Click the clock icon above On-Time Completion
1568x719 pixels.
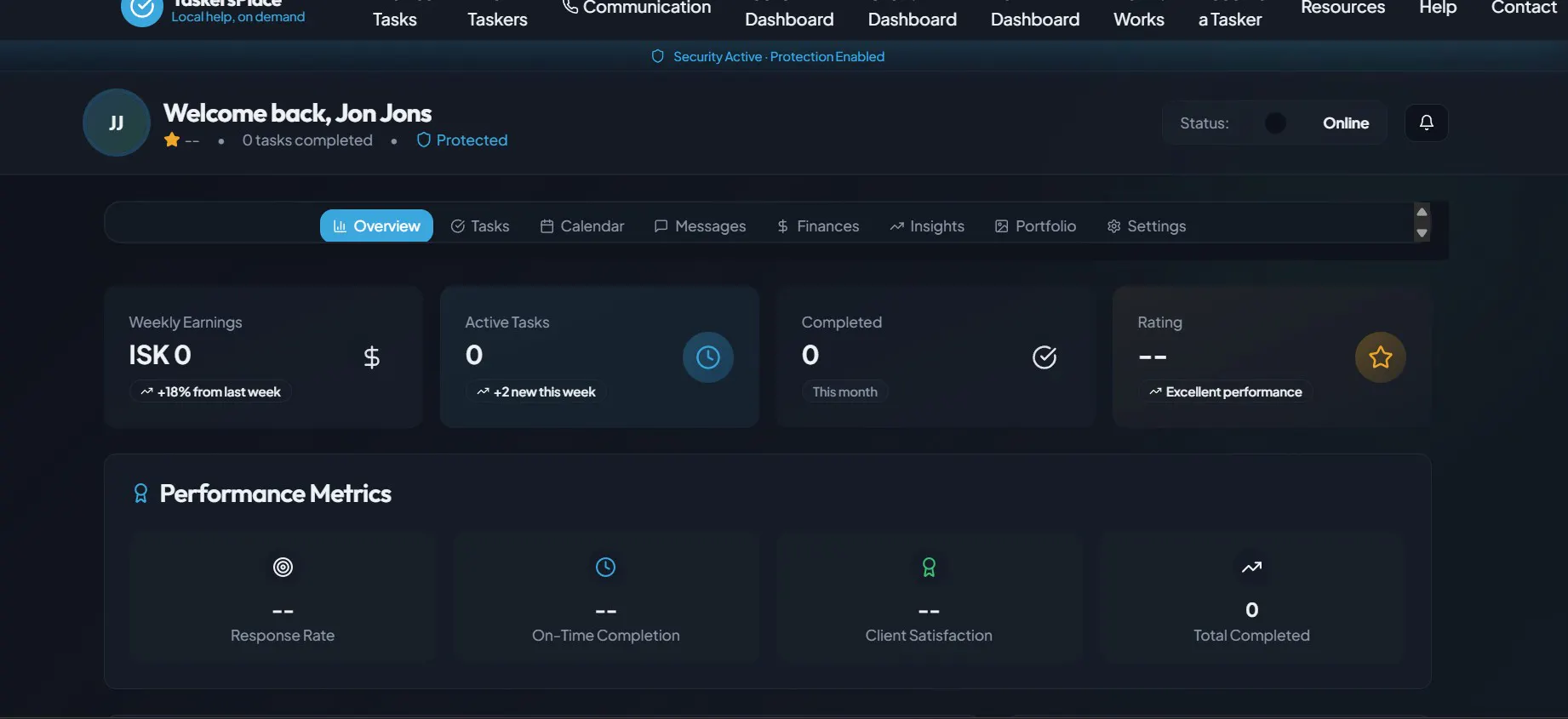pos(605,567)
